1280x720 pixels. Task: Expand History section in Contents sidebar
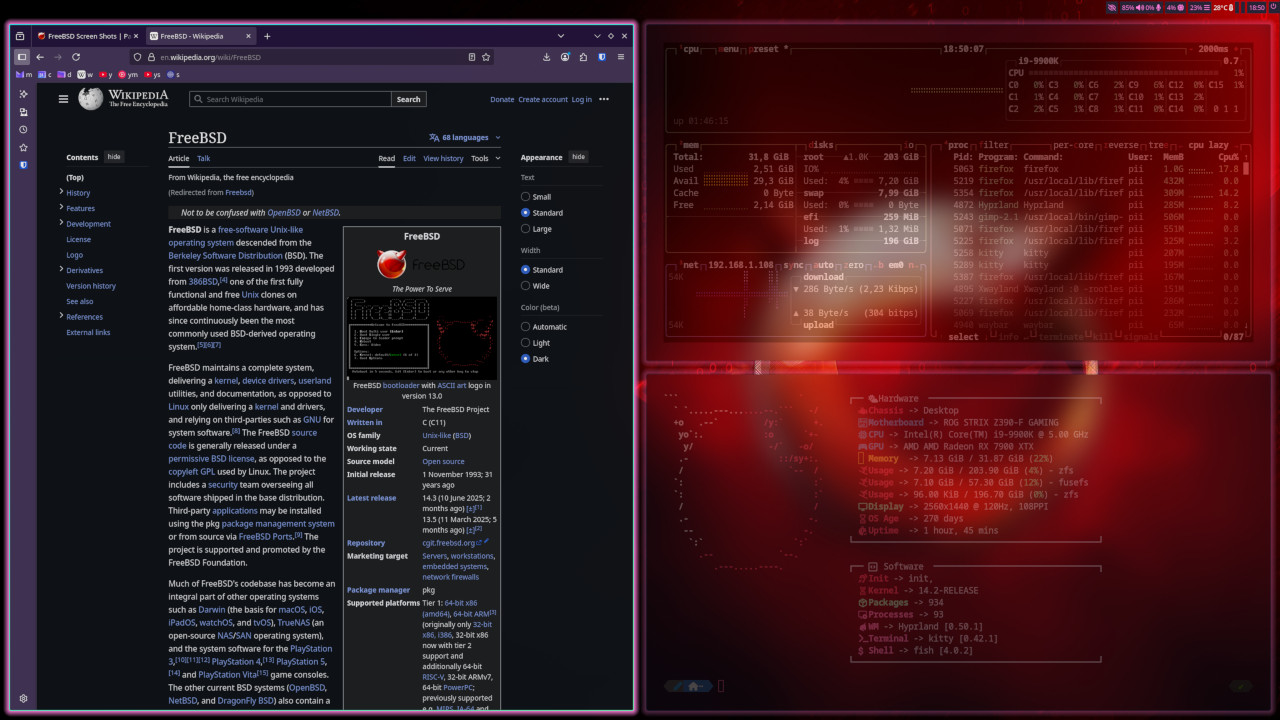point(61,192)
